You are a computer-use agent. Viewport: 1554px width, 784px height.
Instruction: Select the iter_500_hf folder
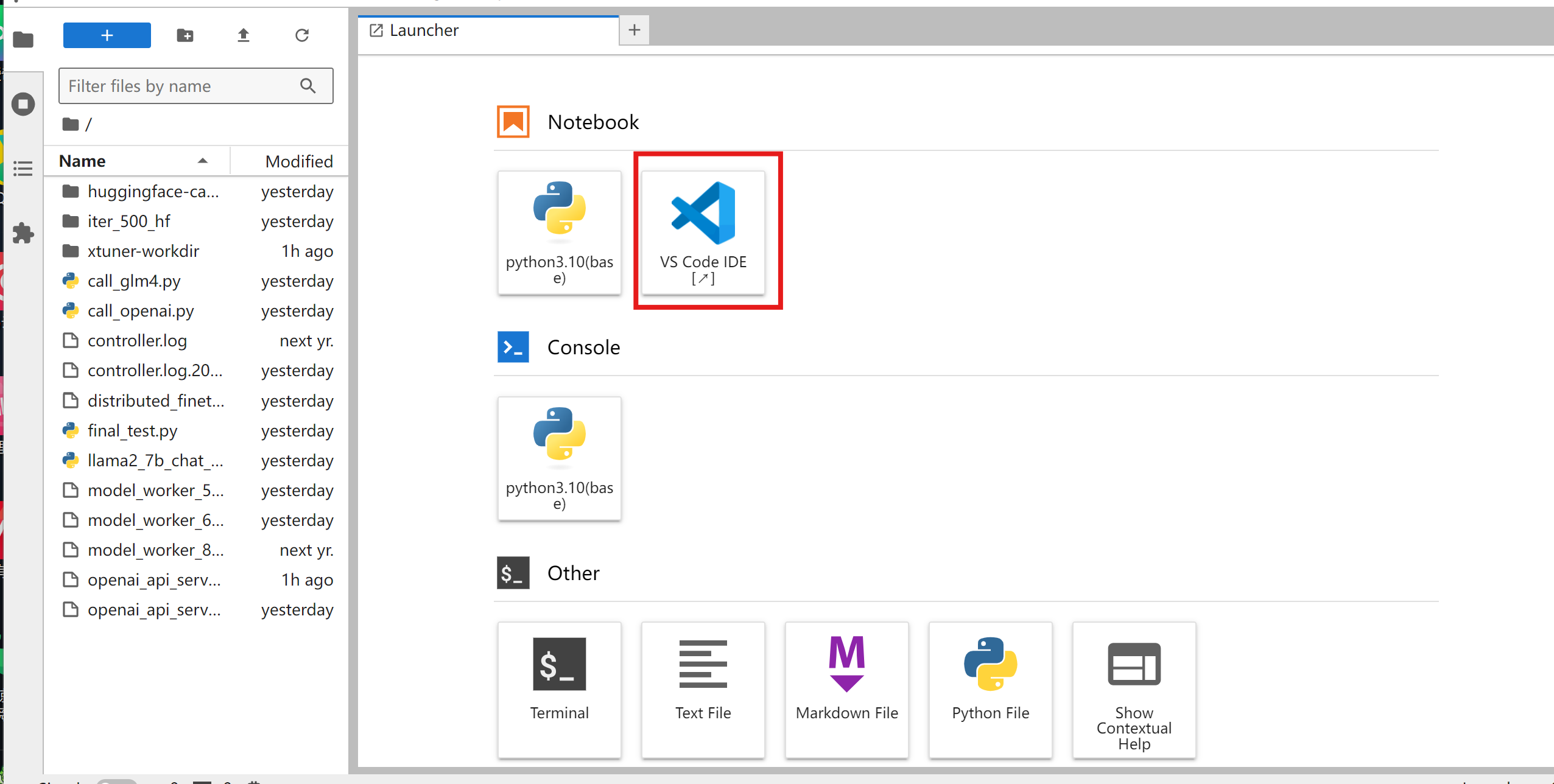click(x=197, y=222)
